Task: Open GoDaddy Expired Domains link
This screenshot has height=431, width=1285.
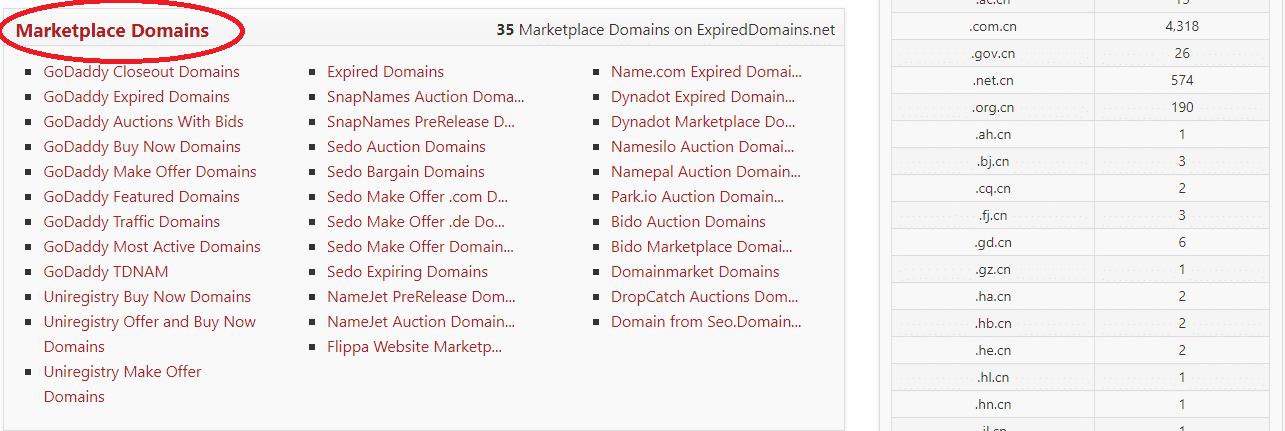Action: click(x=136, y=97)
